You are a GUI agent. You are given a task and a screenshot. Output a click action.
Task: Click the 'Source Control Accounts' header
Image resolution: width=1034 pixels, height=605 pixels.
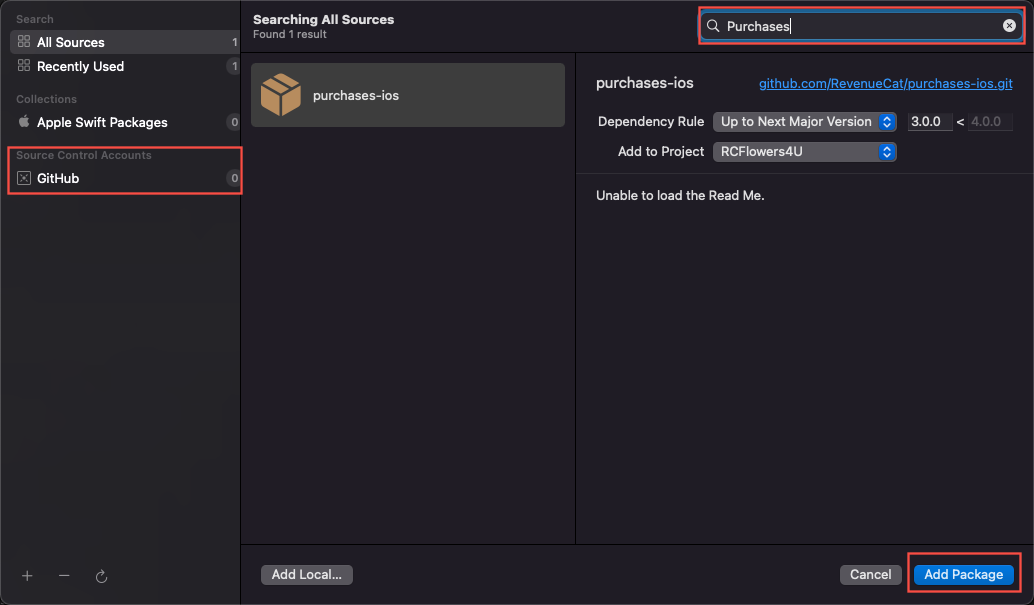pos(84,155)
